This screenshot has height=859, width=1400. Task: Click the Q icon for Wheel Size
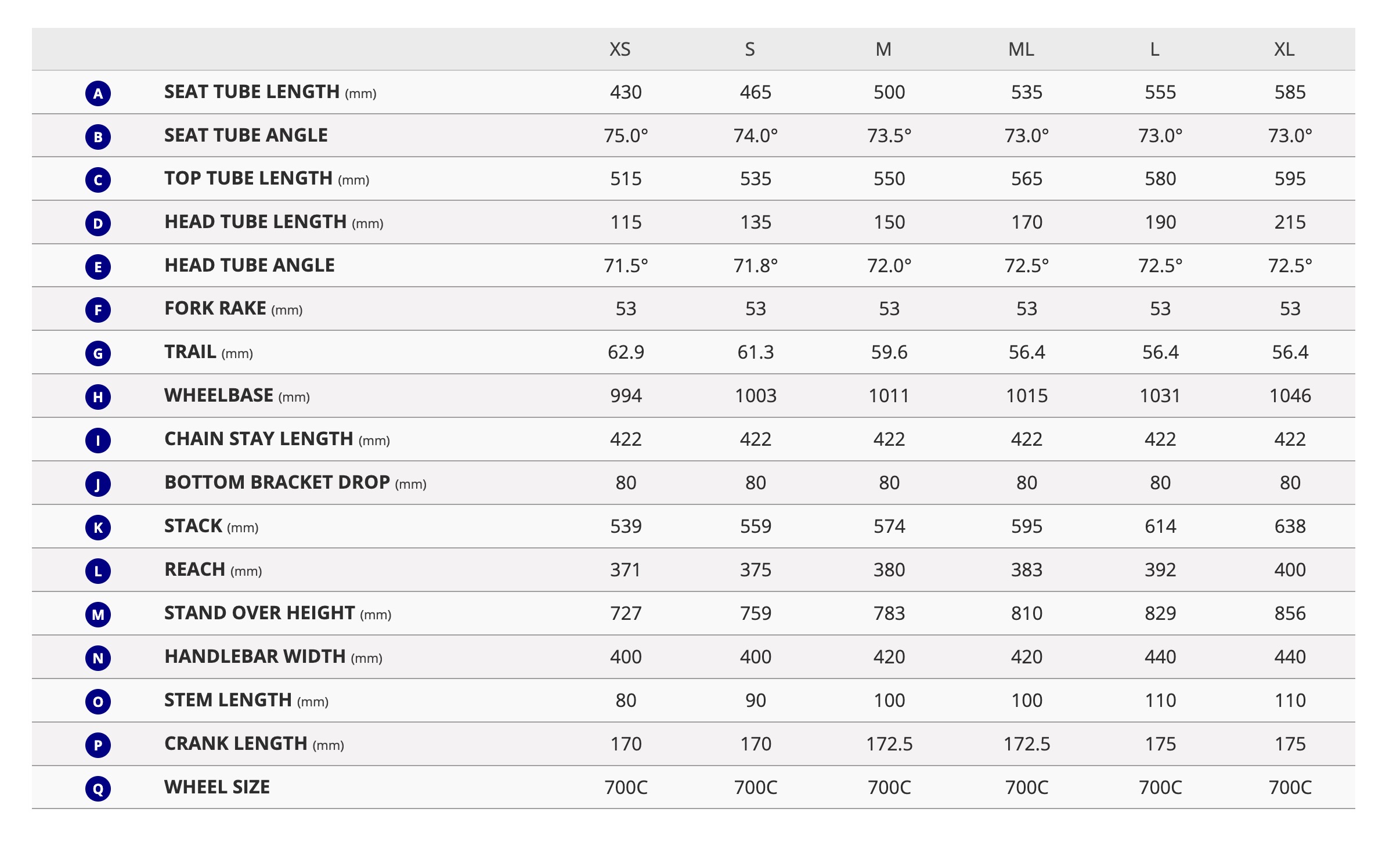(98, 788)
